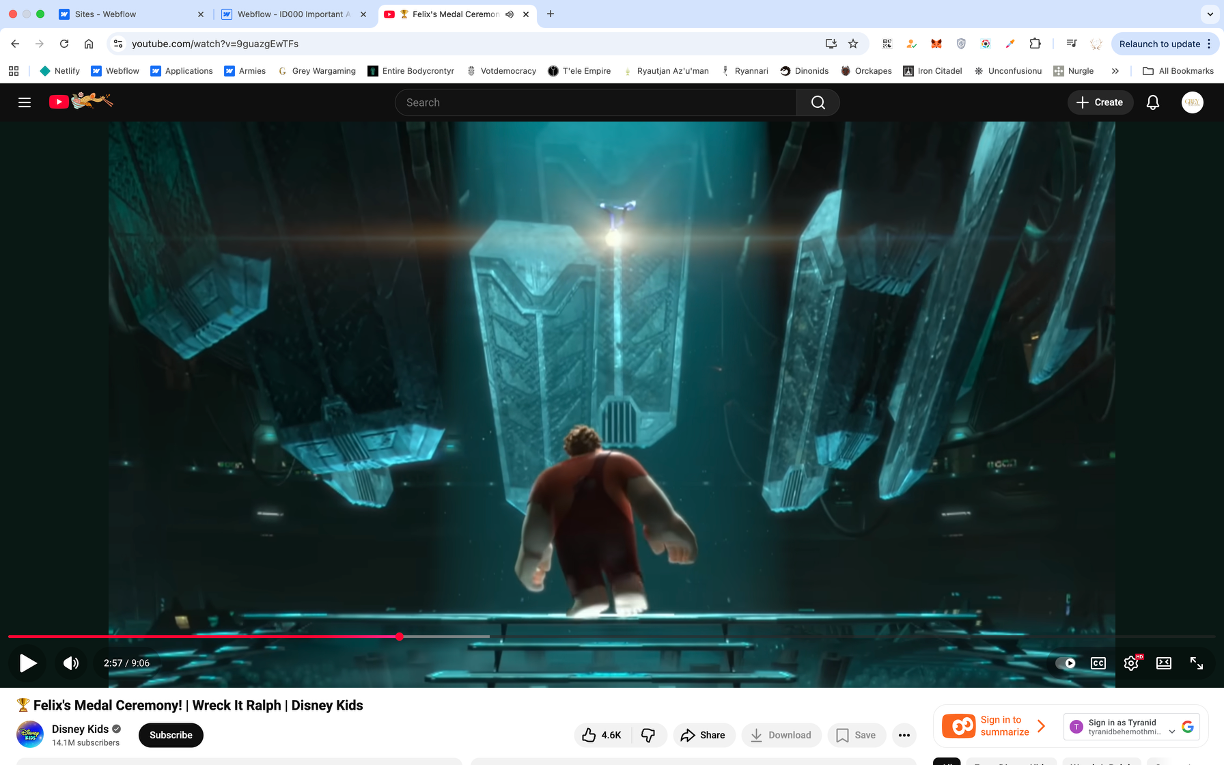The image size is (1224, 766).
Task: Open a new browser tab
Action: (x=550, y=14)
